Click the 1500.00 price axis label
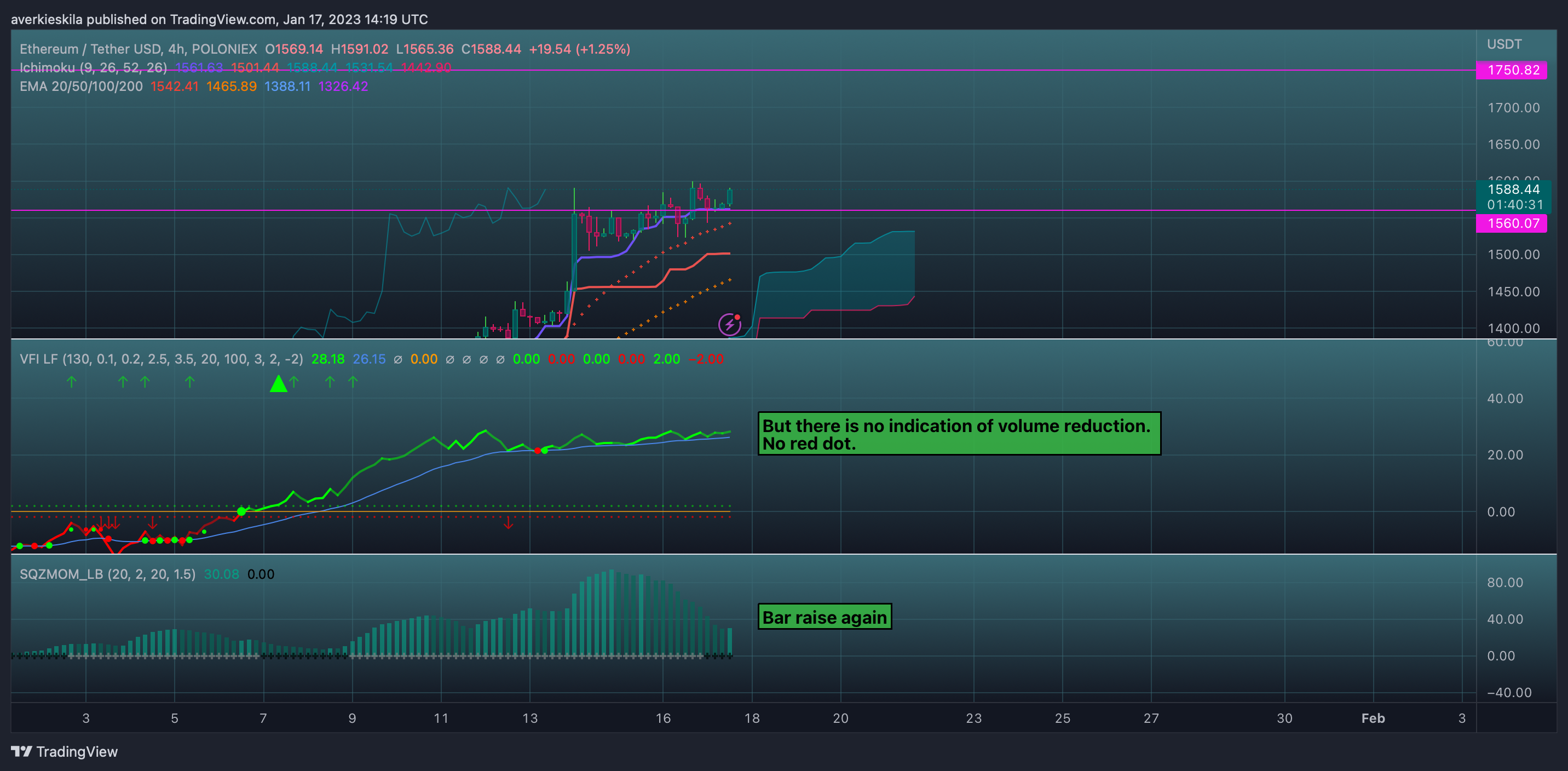Screen dimensions: 1568x771 tap(1514, 255)
